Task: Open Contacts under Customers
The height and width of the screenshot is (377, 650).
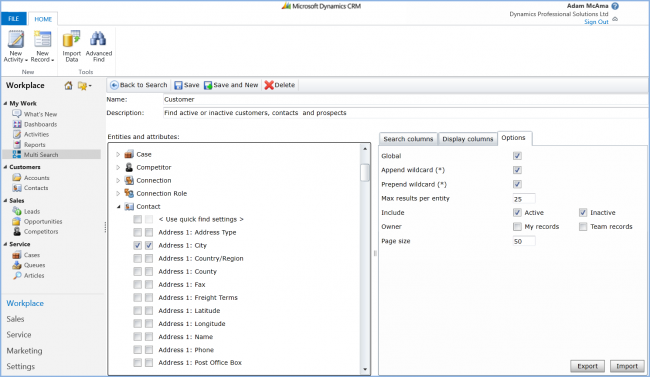Action: [30, 187]
